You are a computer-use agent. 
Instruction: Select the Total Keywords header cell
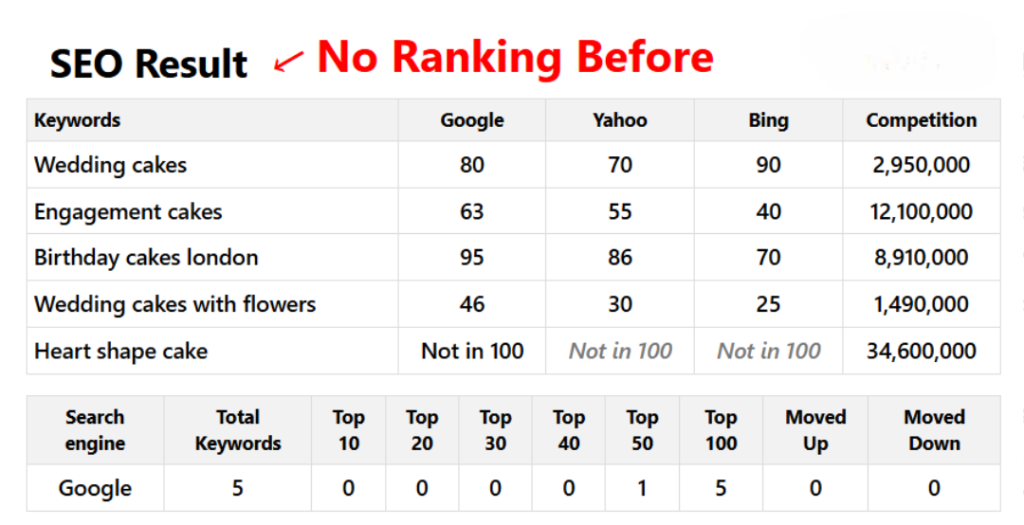point(238,430)
